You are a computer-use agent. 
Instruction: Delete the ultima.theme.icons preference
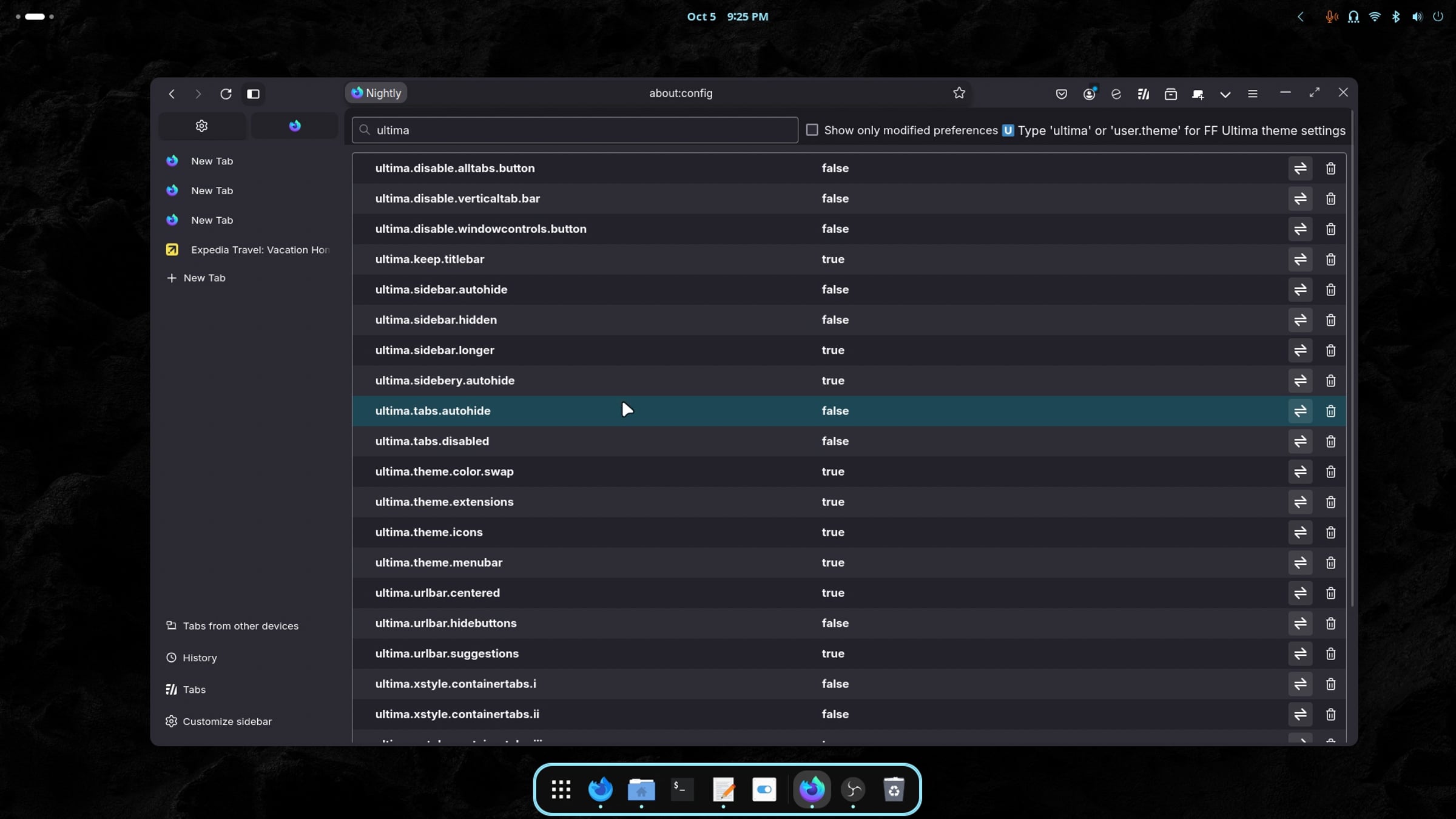[1330, 533]
